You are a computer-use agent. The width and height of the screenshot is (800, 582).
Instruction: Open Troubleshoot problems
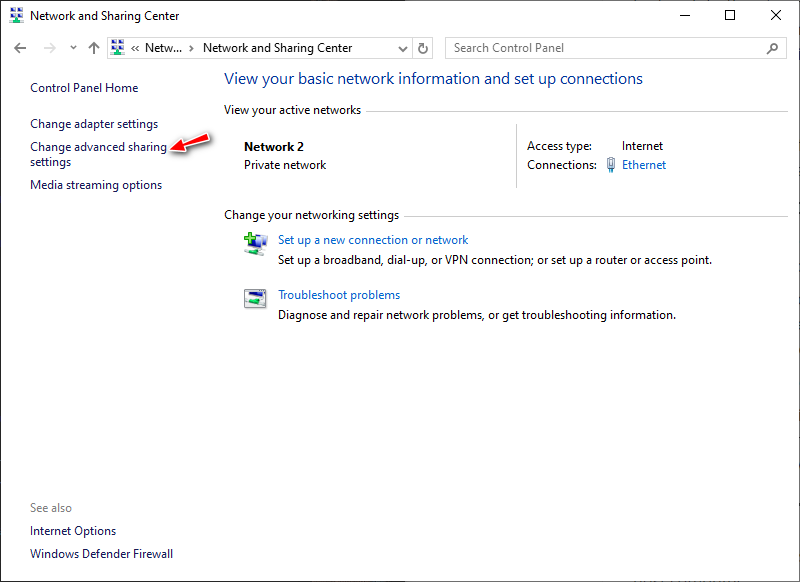pos(339,295)
